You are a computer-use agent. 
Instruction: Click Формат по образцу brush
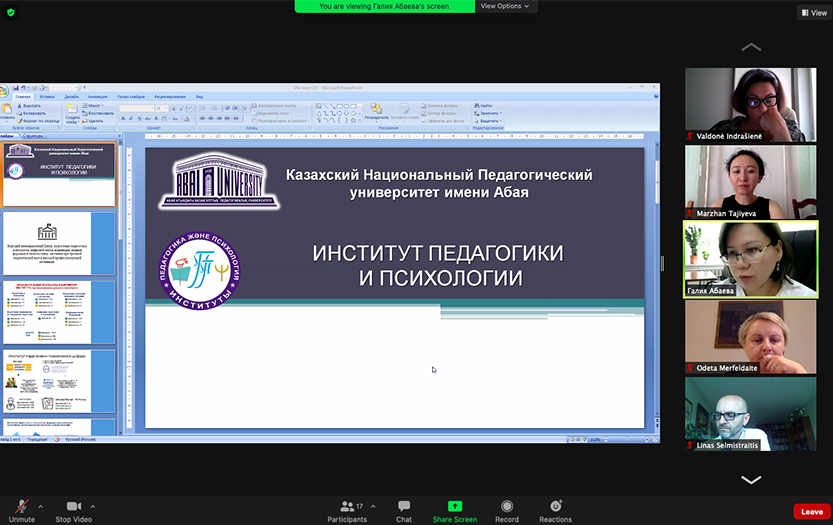pyautogui.click(x=39, y=121)
